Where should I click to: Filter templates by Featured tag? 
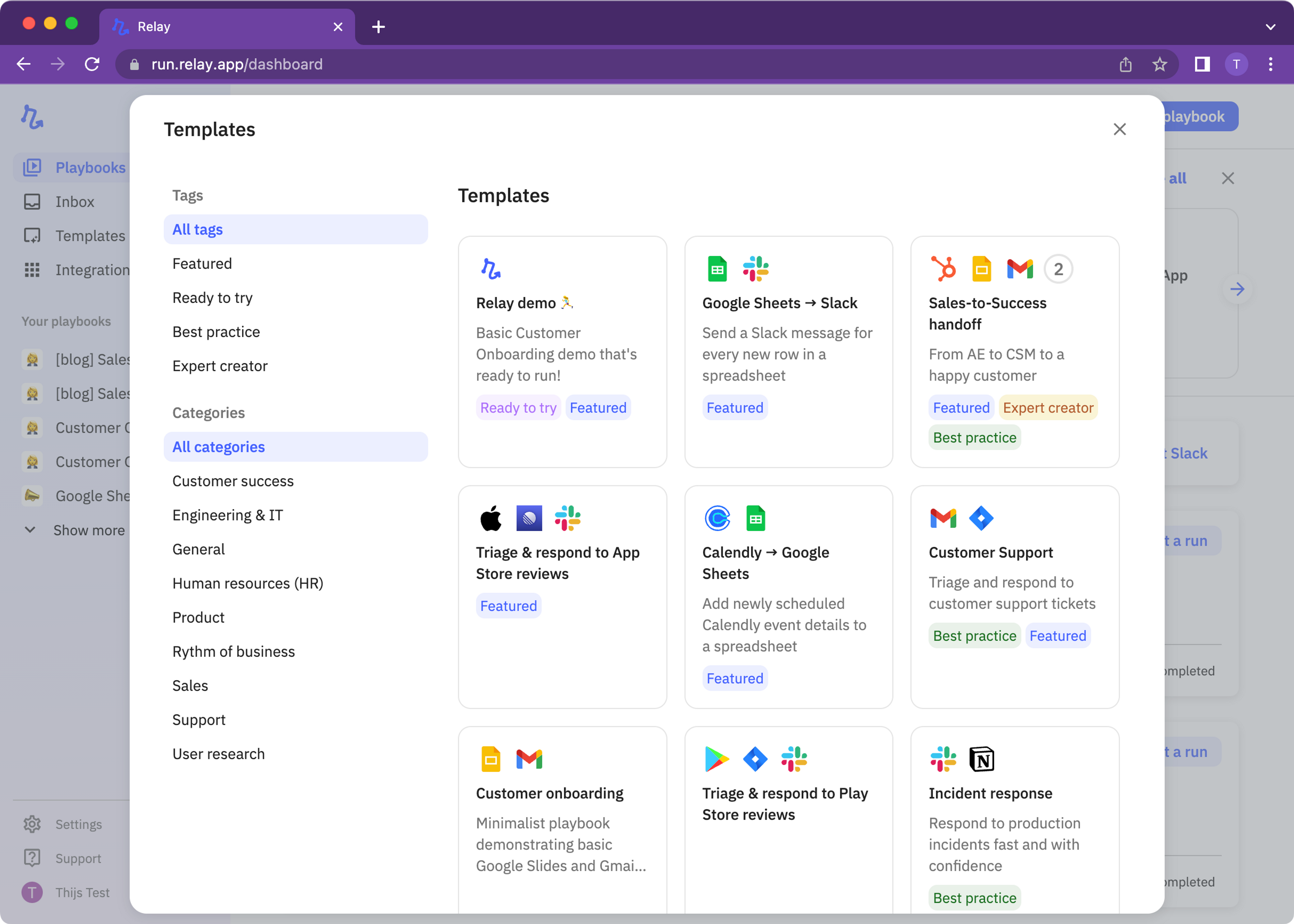coord(202,264)
